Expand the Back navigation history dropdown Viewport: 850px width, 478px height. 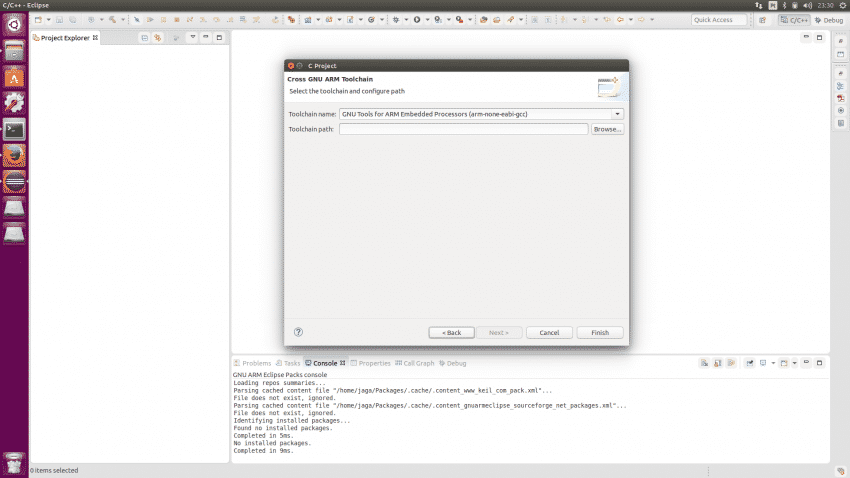coord(630,20)
